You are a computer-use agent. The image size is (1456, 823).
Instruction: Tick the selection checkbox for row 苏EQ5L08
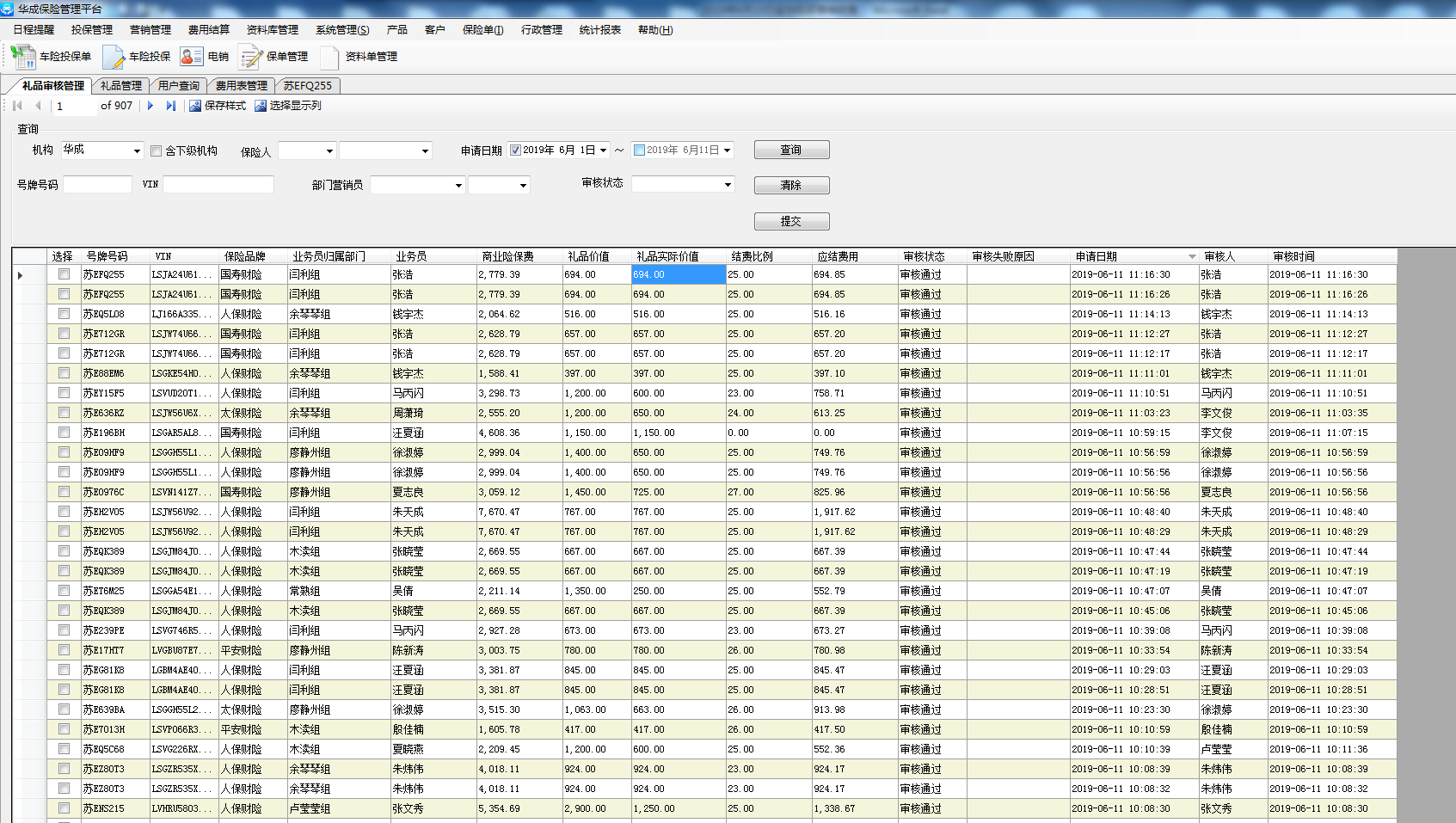coord(64,314)
